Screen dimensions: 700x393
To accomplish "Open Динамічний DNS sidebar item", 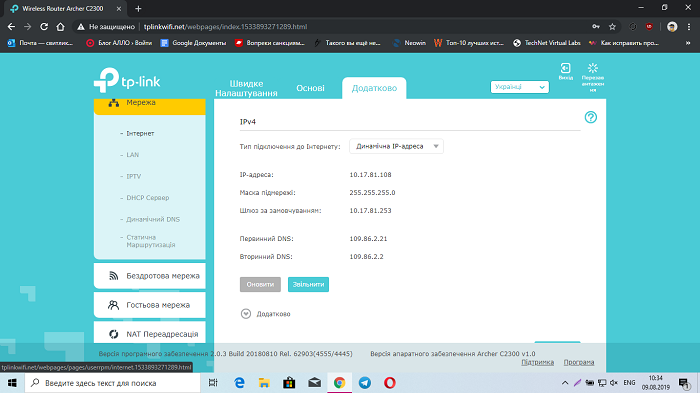I will tap(153, 219).
